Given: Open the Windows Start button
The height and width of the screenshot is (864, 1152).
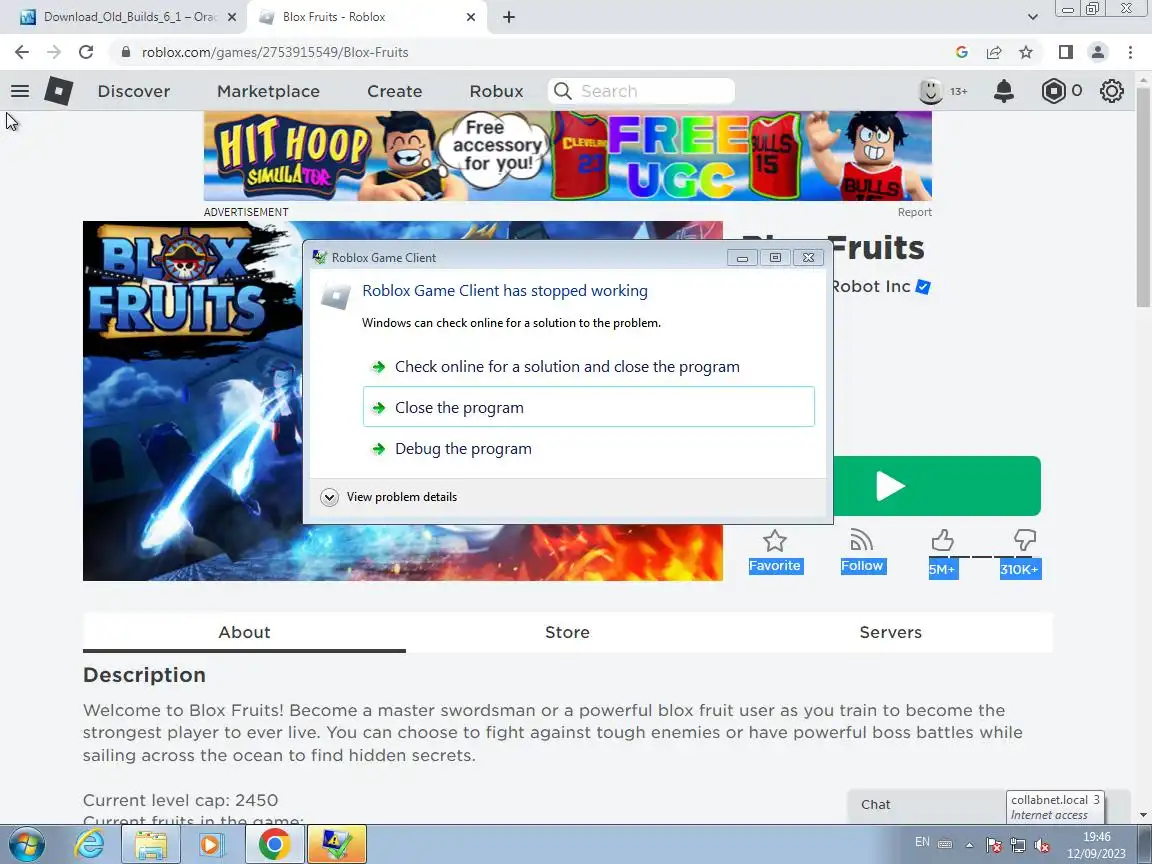Looking at the screenshot, I should (x=26, y=844).
